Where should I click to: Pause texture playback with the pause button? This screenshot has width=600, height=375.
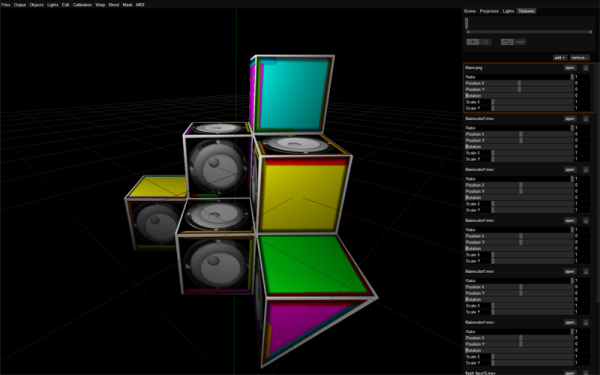485,42
